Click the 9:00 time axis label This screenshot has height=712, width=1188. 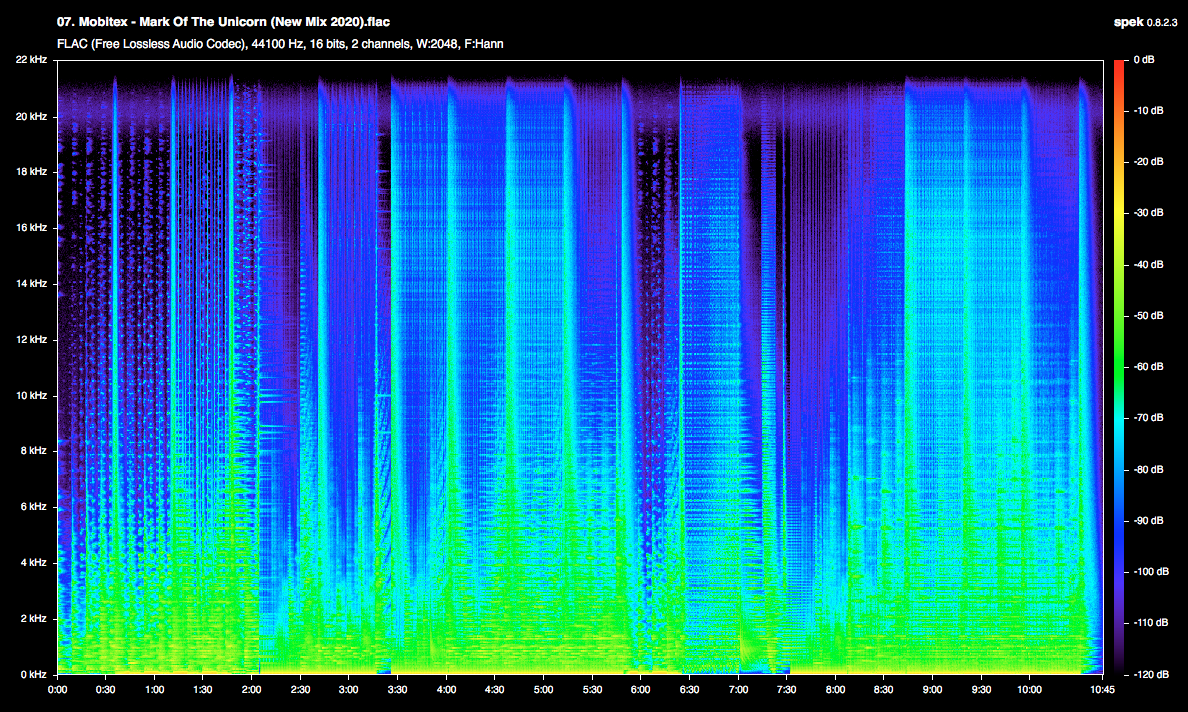(x=932, y=689)
